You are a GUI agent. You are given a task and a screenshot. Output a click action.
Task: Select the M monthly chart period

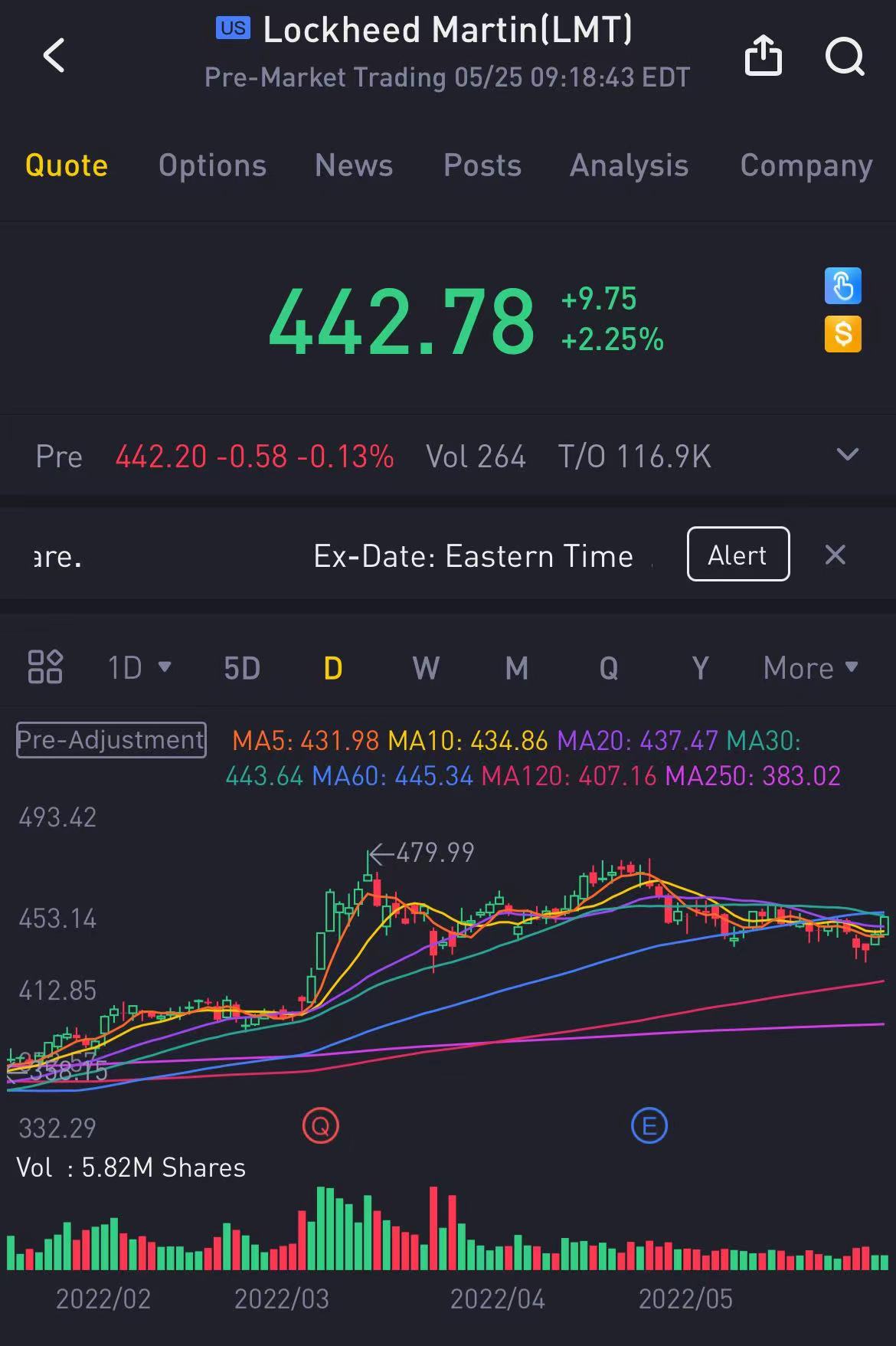(x=517, y=668)
